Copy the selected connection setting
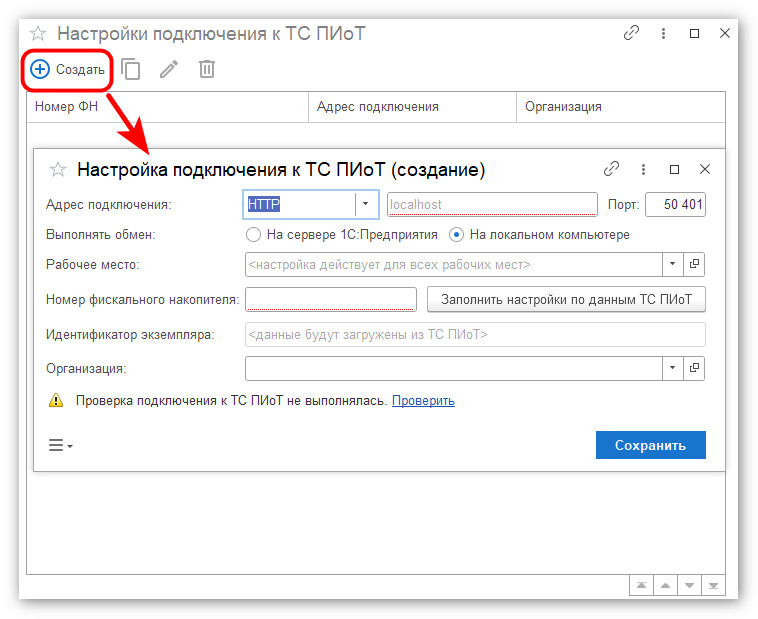 point(131,69)
